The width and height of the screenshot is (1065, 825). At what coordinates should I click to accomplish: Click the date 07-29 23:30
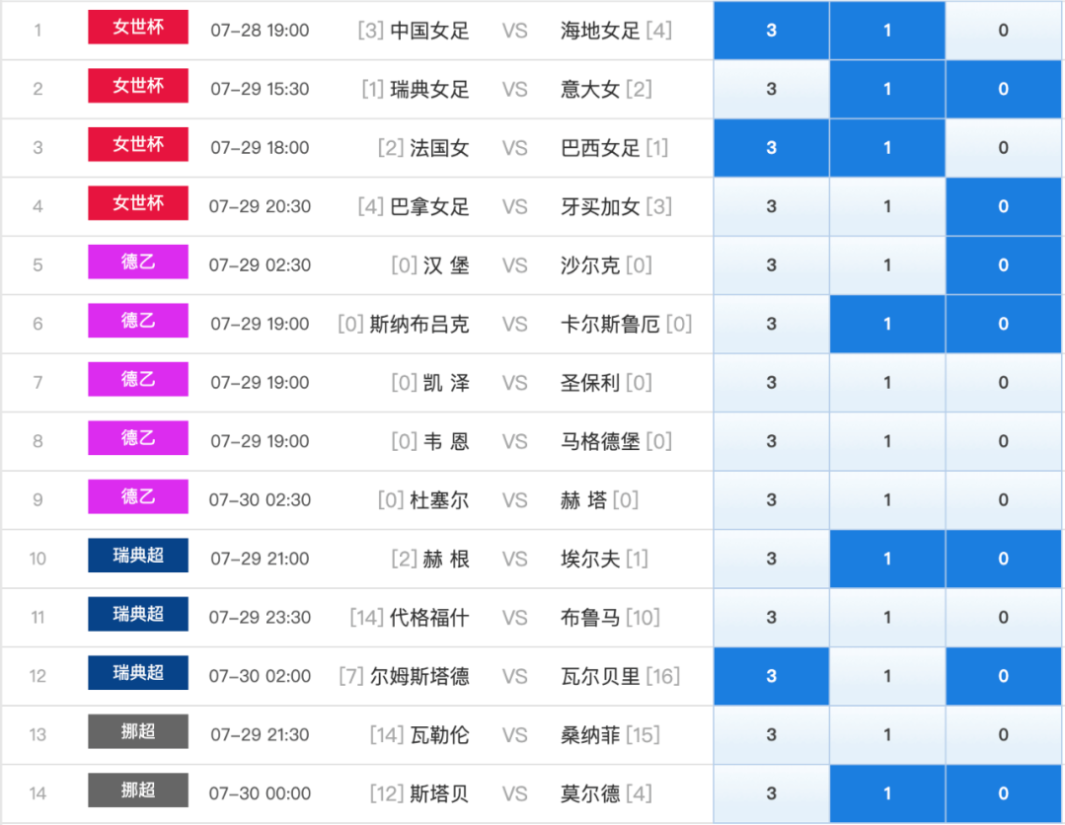tap(259, 618)
